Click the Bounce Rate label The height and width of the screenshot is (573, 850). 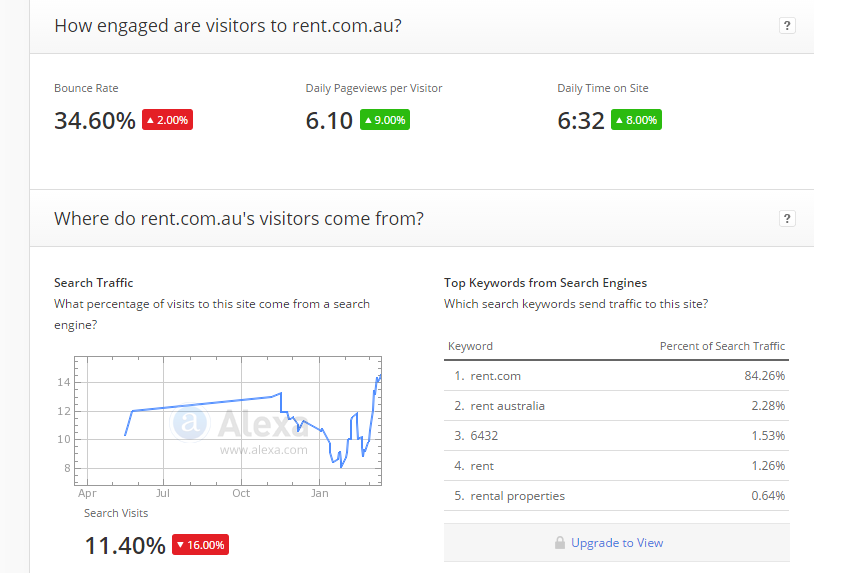click(x=86, y=88)
